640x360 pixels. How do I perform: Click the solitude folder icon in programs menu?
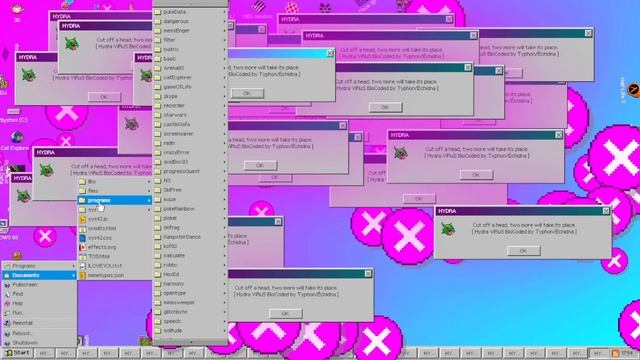[x=158, y=331]
